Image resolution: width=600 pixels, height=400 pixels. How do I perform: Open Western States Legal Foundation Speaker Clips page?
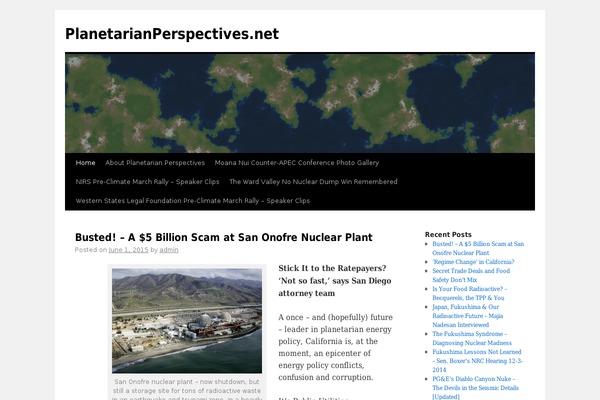[x=192, y=201]
